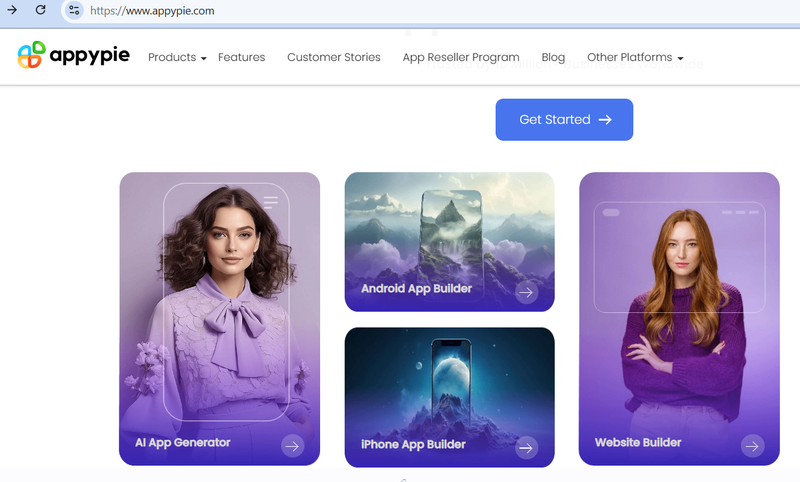Select the Android mountain phone thumbnail
This screenshot has width=800, height=482.
click(x=451, y=240)
